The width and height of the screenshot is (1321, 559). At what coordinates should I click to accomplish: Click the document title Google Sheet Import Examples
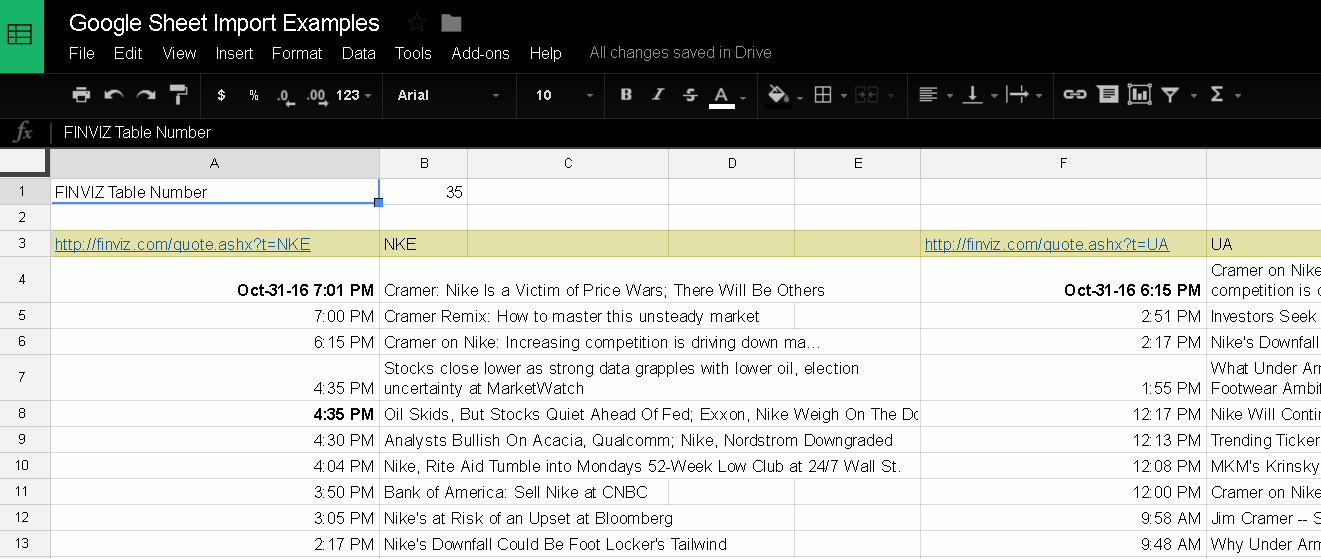225,23
